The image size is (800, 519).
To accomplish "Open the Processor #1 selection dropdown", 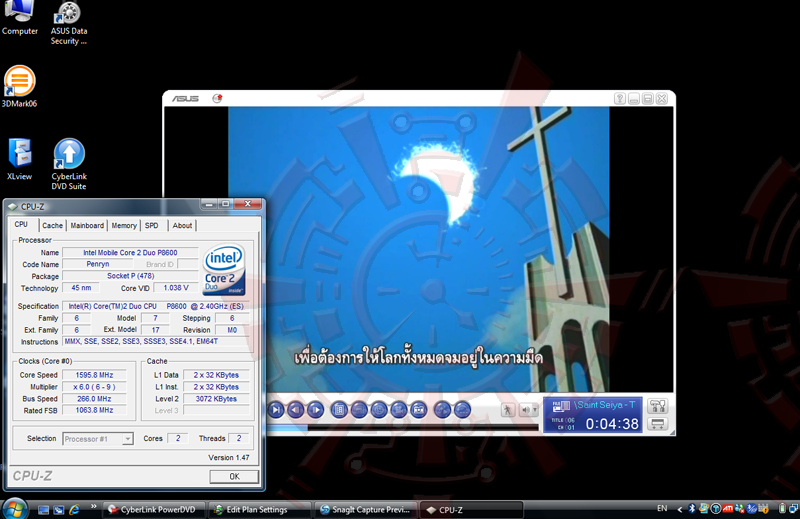I will 98,438.
